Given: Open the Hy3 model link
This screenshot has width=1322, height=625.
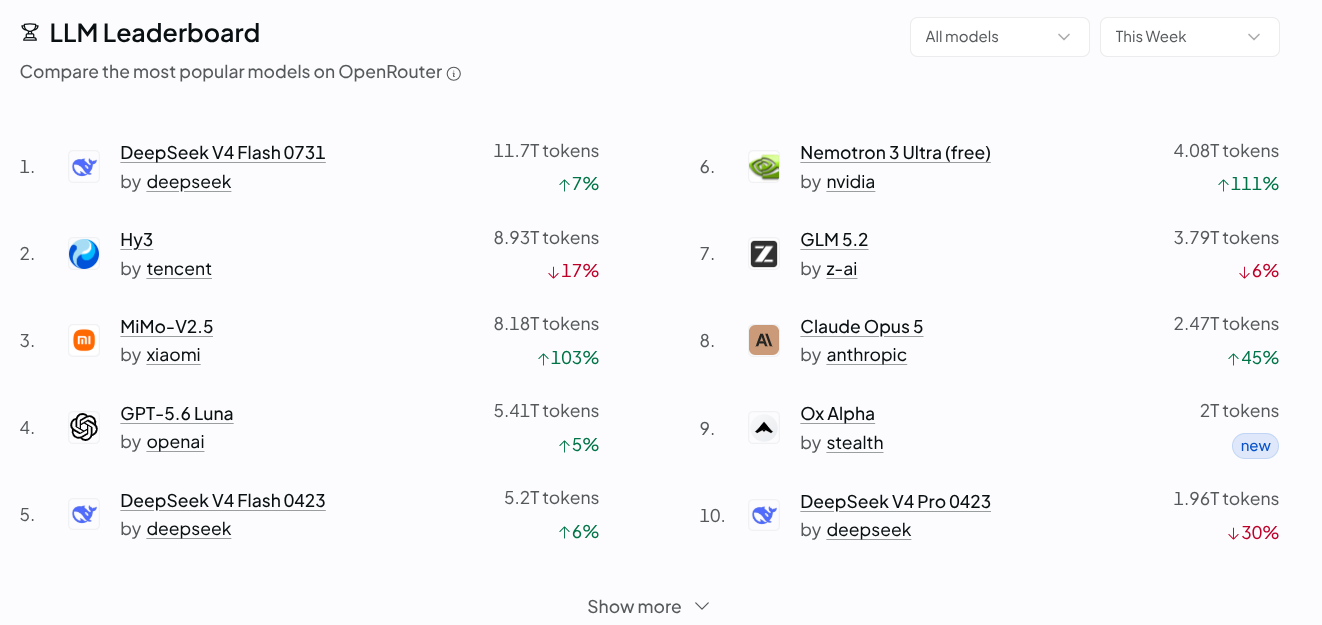Looking at the screenshot, I should click(136, 240).
